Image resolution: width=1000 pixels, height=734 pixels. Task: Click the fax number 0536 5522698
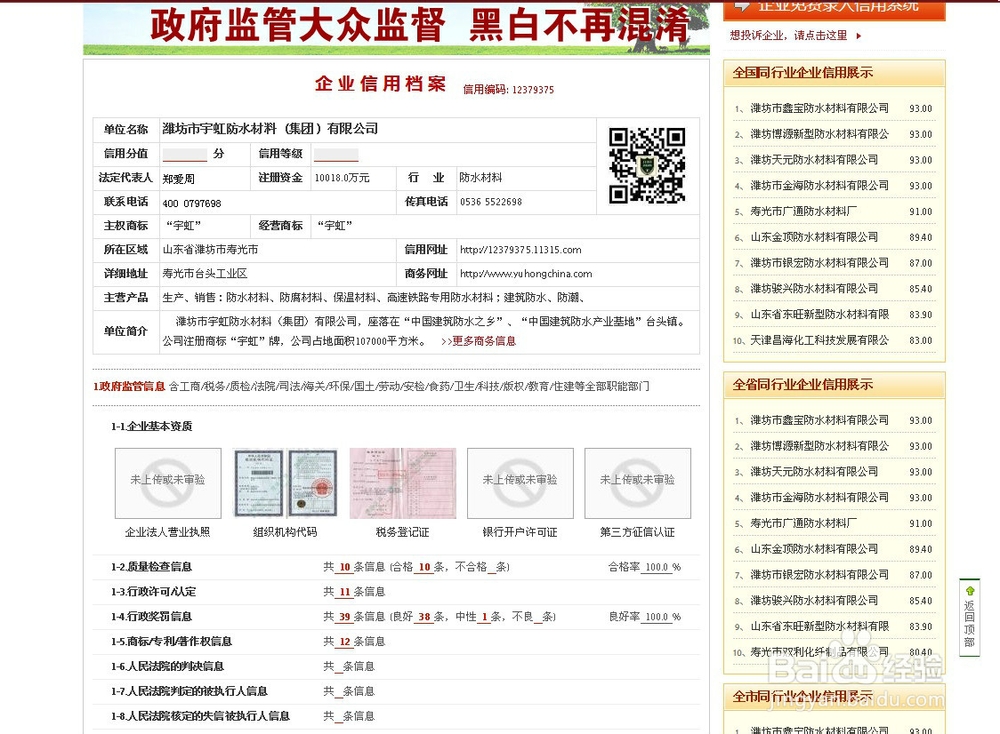pos(491,202)
